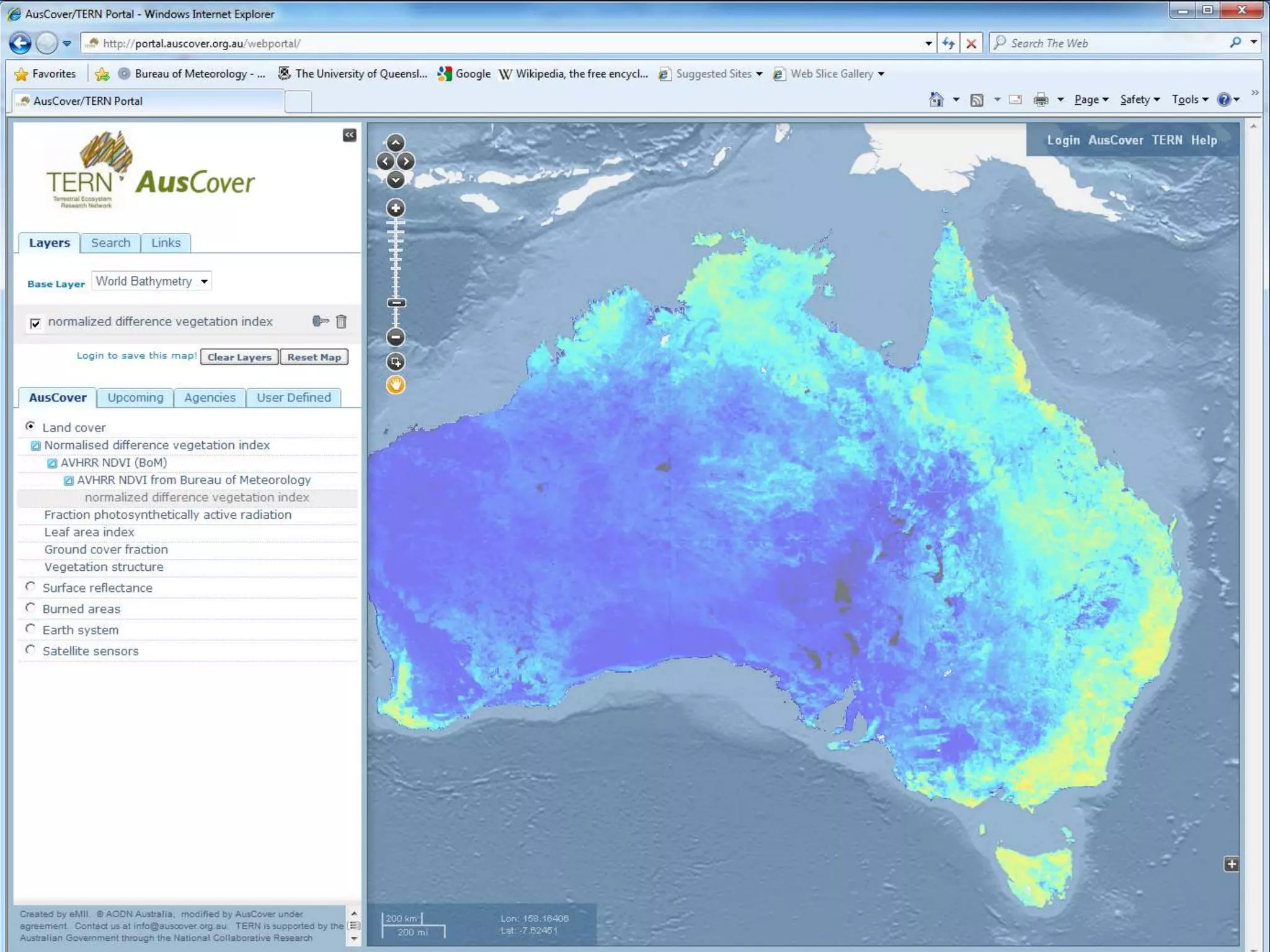The height and width of the screenshot is (952, 1270).
Task: Open the Agencies tab
Action: point(210,398)
